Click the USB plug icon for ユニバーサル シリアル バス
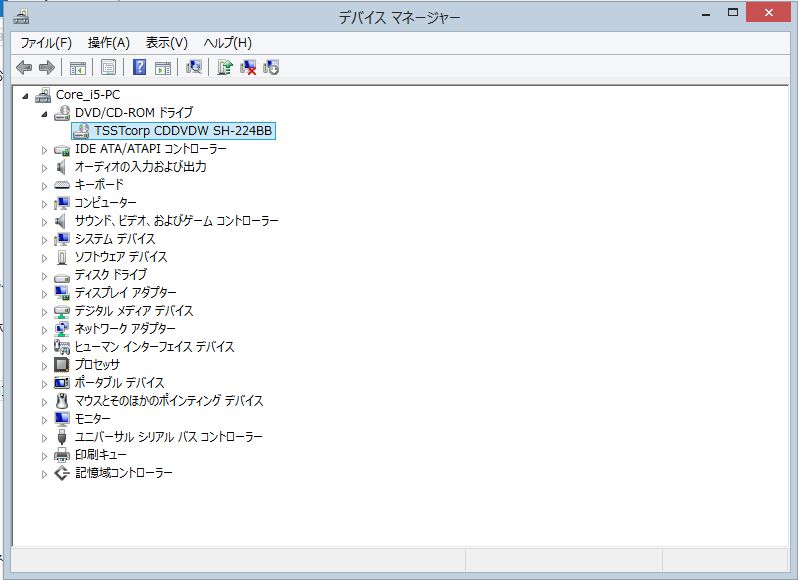 (x=62, y=437)
